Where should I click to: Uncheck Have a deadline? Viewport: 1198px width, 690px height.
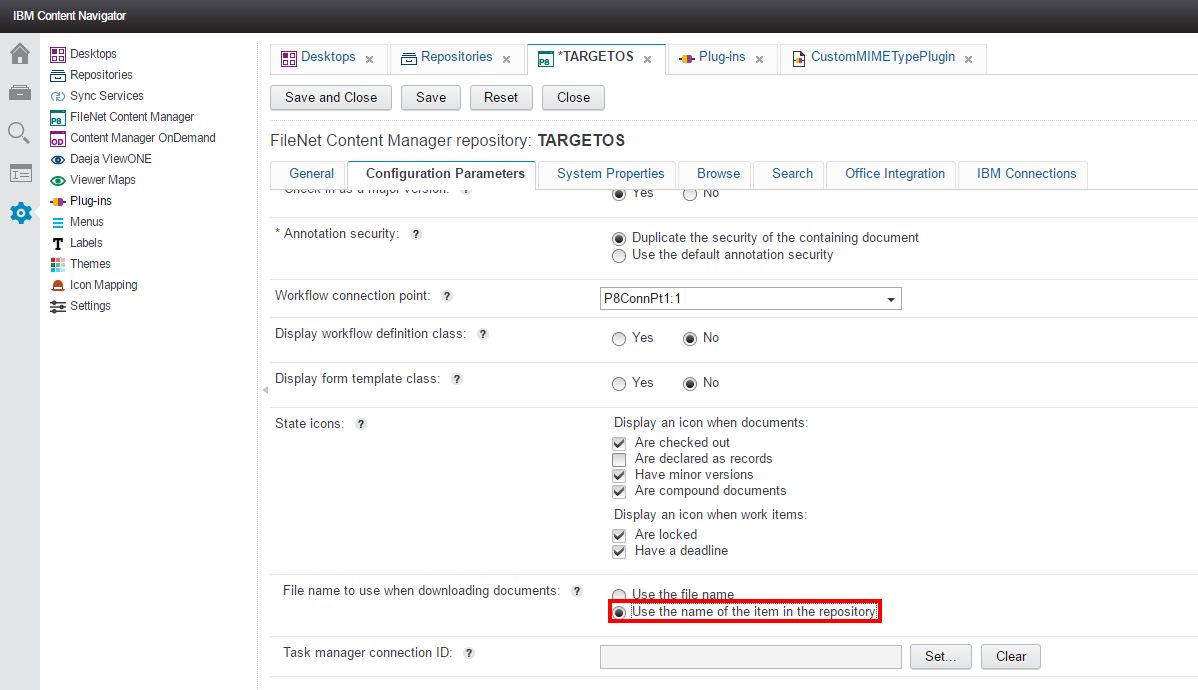tap(619, 551)
